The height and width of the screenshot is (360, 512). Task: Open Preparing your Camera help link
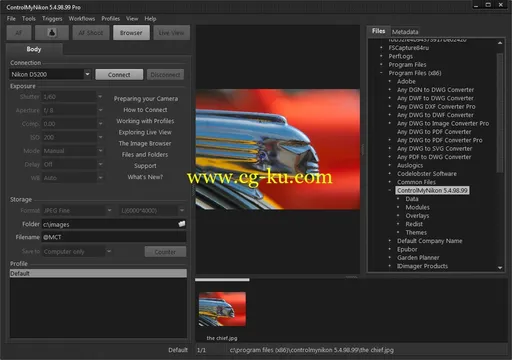(146, 99)
